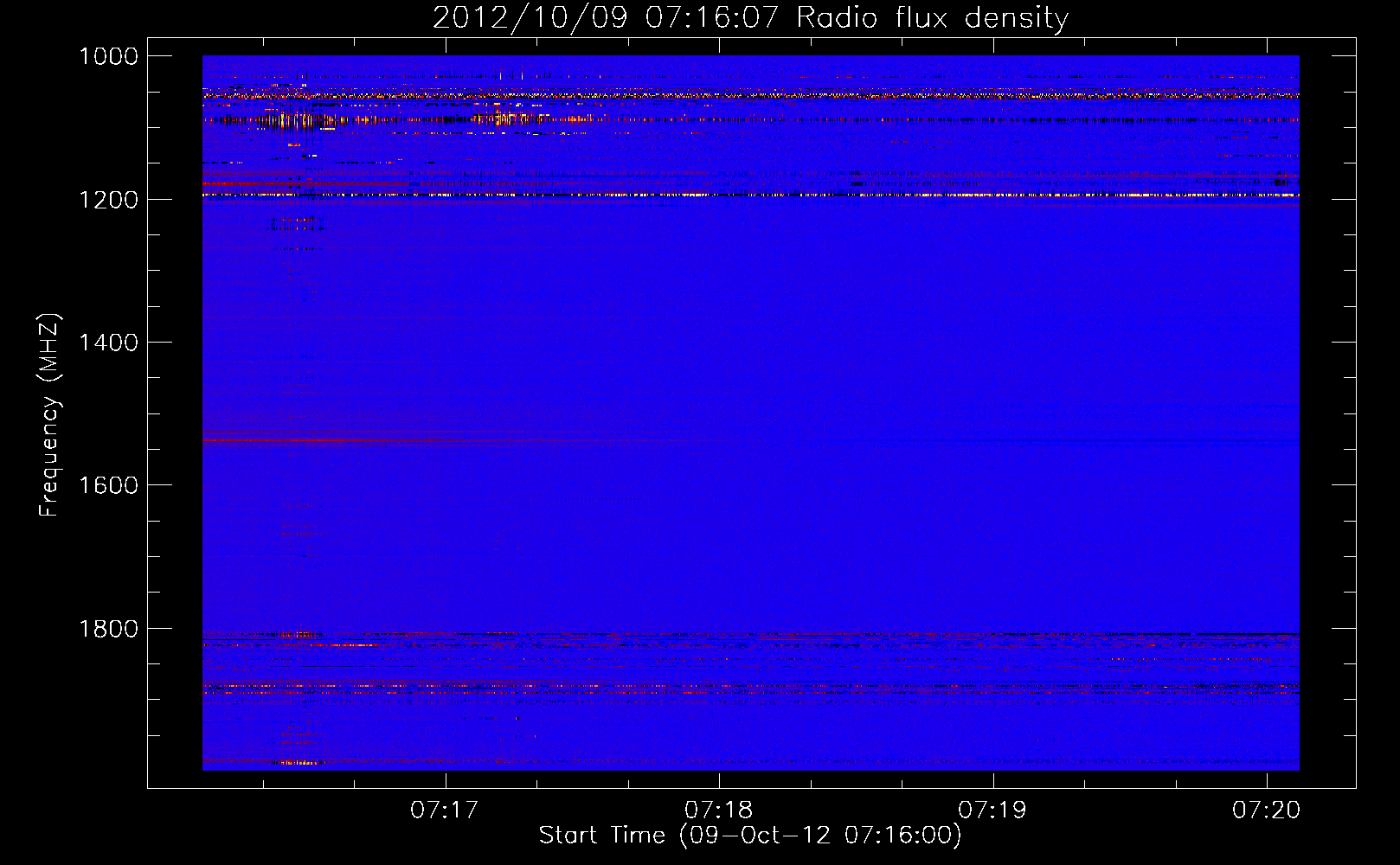The height and width of the screenshot is (865, 1400).
Task: Click the 1000 frequency tick label
Action: [108, 56]
